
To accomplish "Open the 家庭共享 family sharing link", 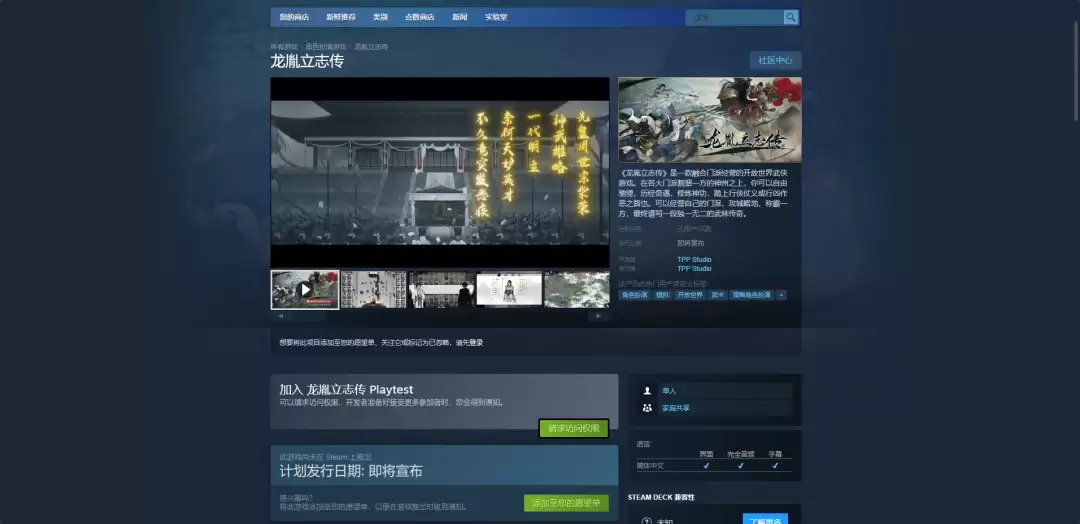I will click(676, 408).
